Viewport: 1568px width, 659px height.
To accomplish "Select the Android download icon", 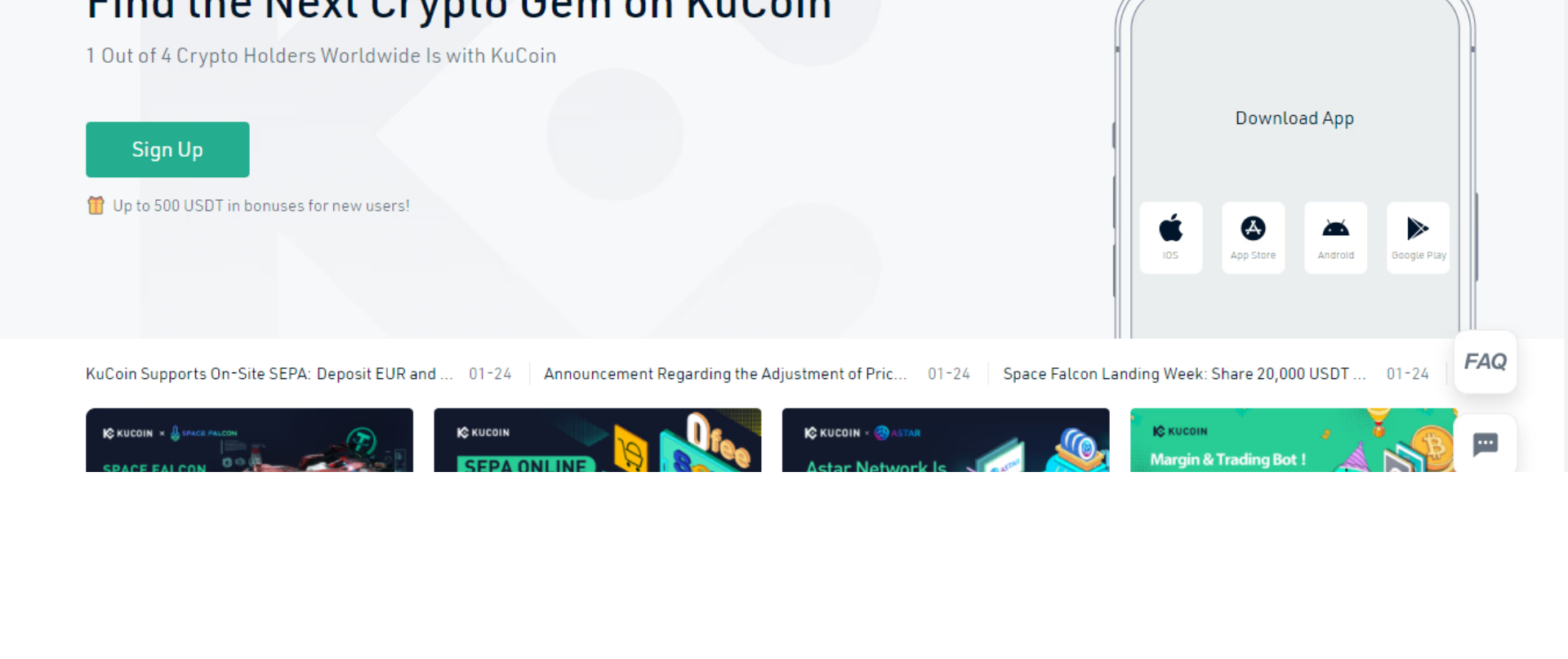I will coord(1335,237).
